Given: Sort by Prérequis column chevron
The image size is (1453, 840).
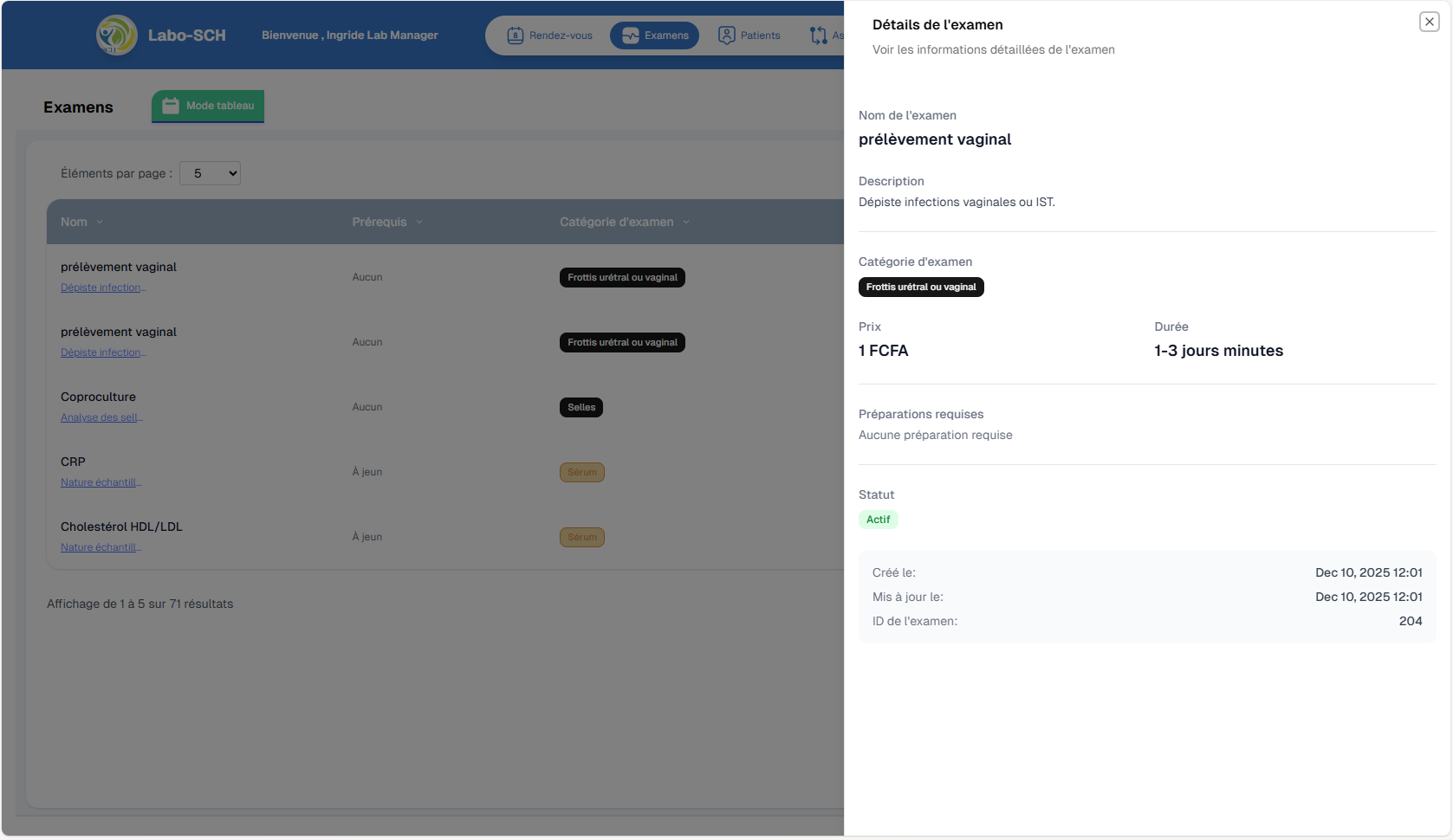Looking at the screenshot, I should click(x=419, y=223).
